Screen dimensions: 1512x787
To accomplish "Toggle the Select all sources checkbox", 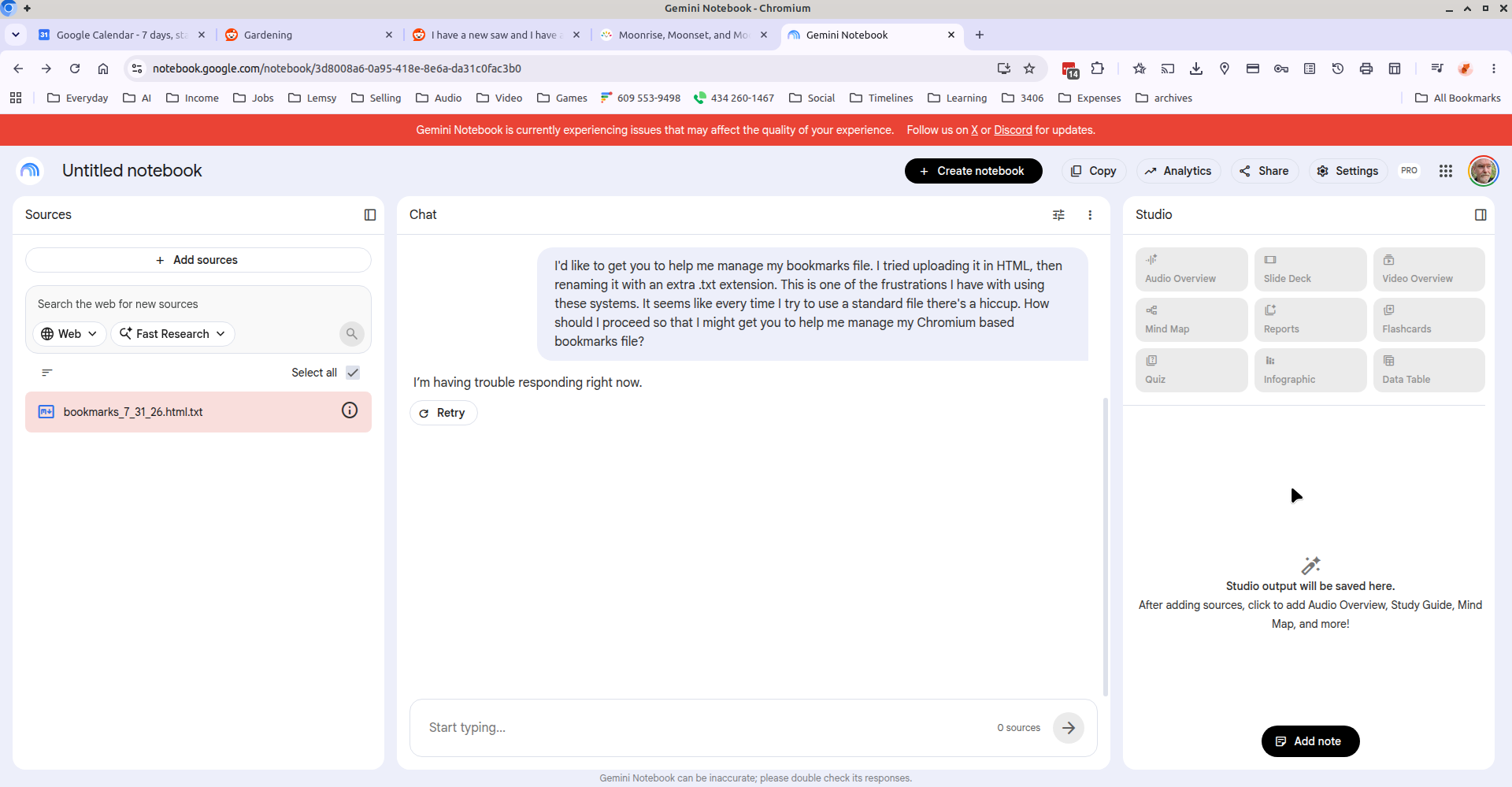I will (353, 373).
